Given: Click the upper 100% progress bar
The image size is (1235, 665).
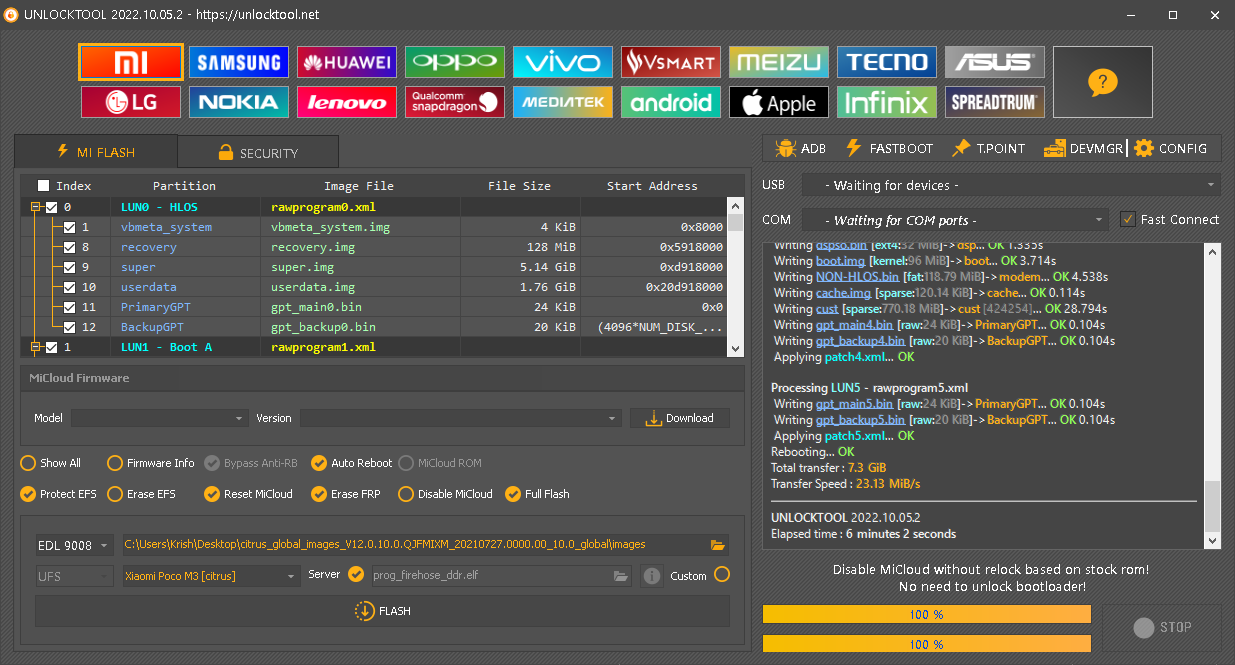Looking at the screenshot, I should [927, 615].
